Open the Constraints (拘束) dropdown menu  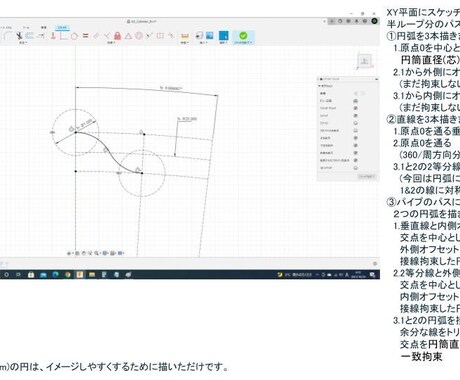tap(111, 43)
